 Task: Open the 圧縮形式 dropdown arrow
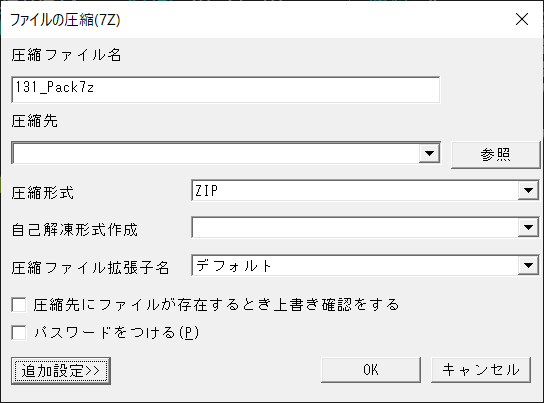[528, 190]
